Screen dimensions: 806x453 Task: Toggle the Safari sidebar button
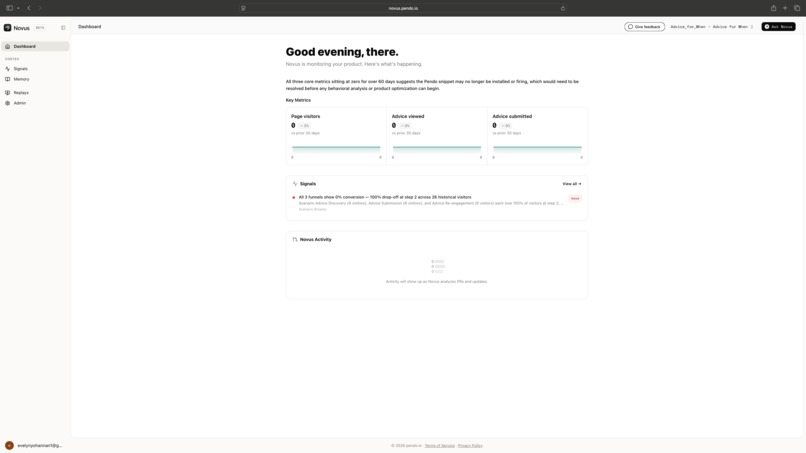(x=9, y=8)
